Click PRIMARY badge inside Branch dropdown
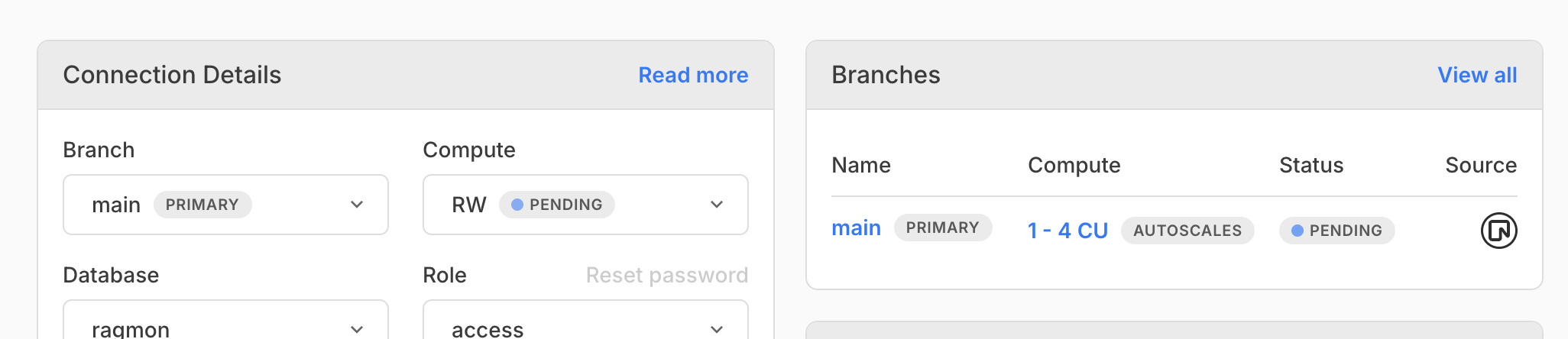The width and height of the screenshot is (1568, 339). click(202, 205)
